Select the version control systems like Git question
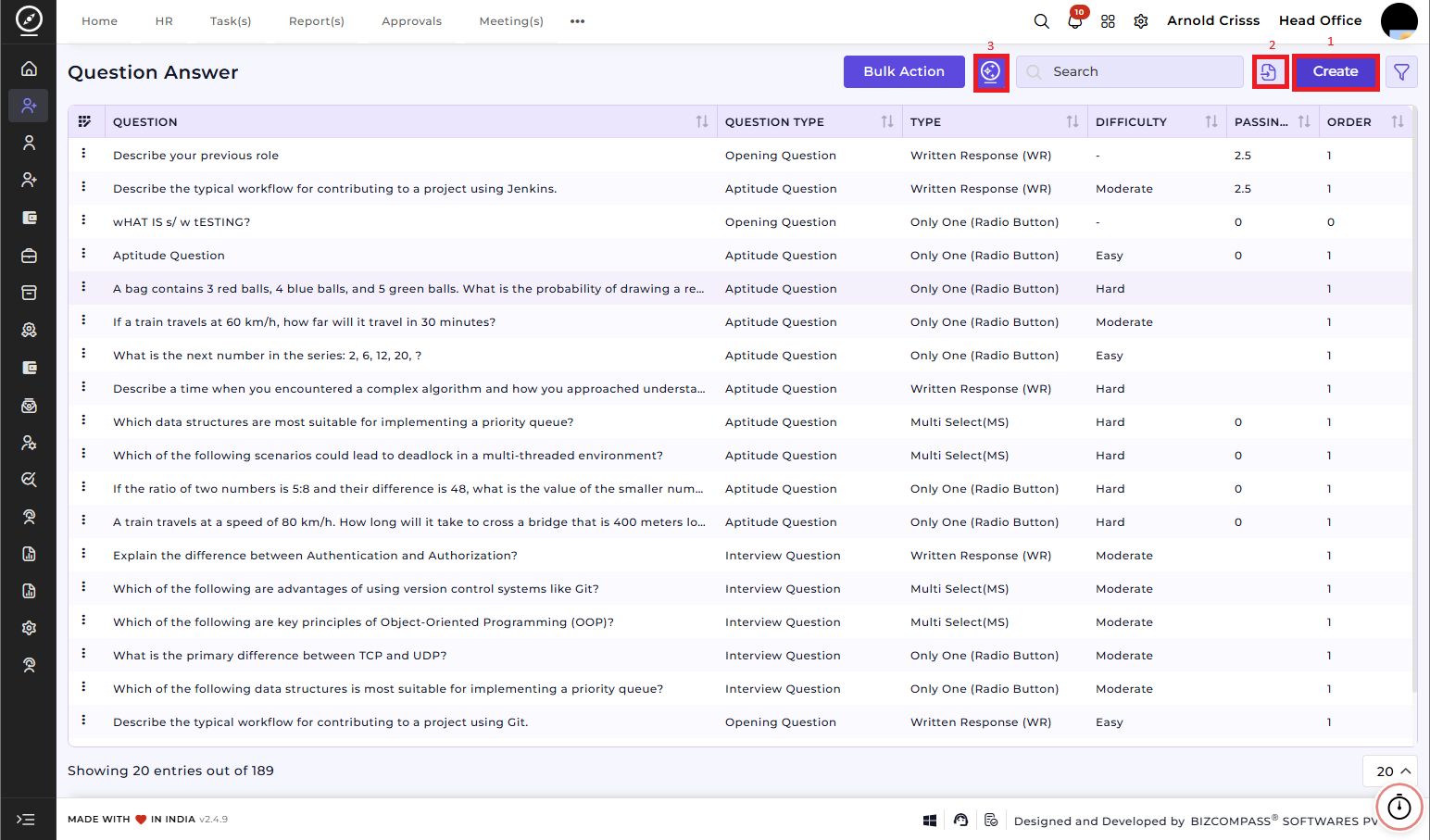This screenshot has width=1430, height=840. point(357,589)
